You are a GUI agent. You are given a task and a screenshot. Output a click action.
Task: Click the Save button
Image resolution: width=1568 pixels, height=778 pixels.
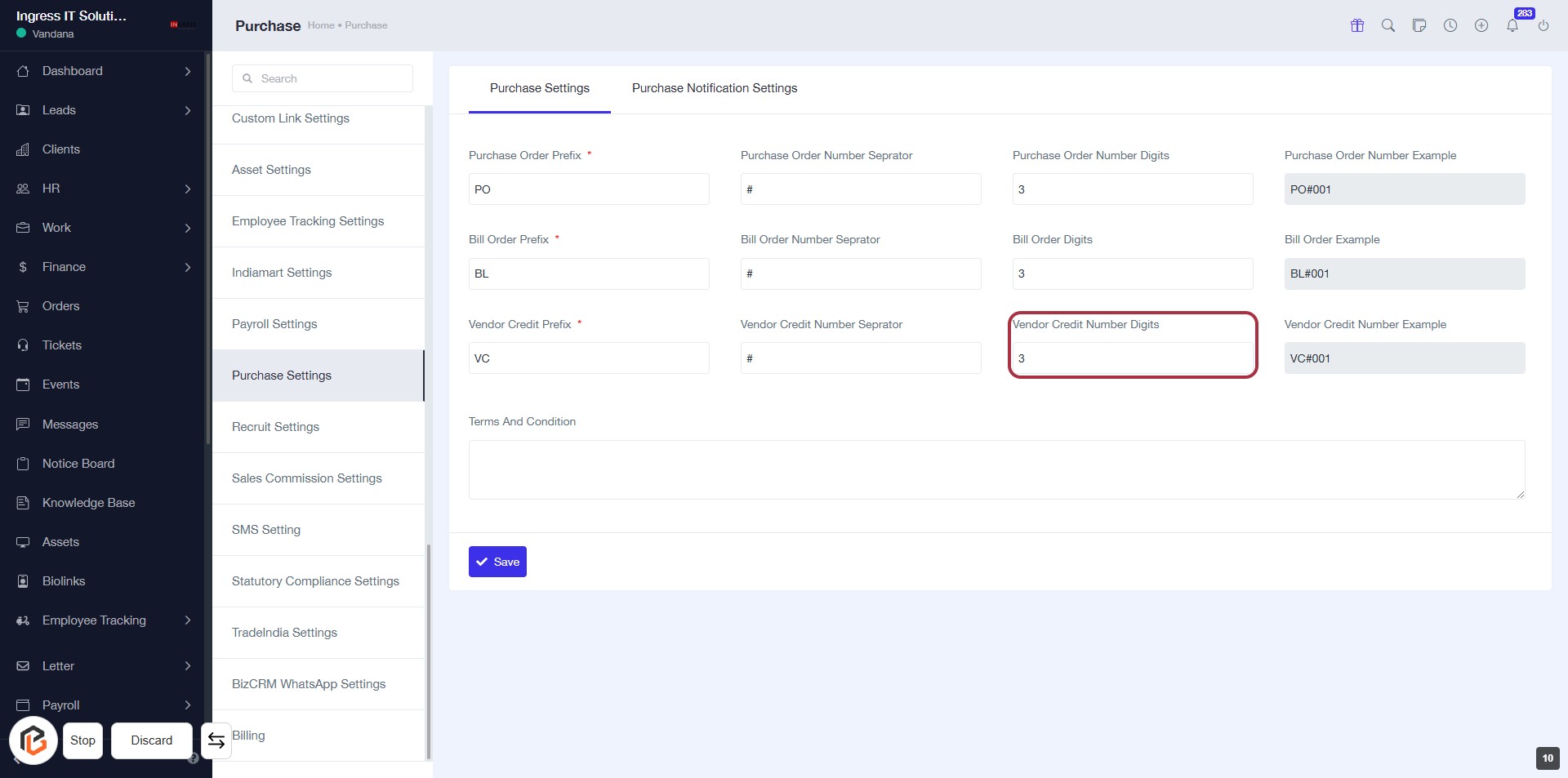click(497, 562)
